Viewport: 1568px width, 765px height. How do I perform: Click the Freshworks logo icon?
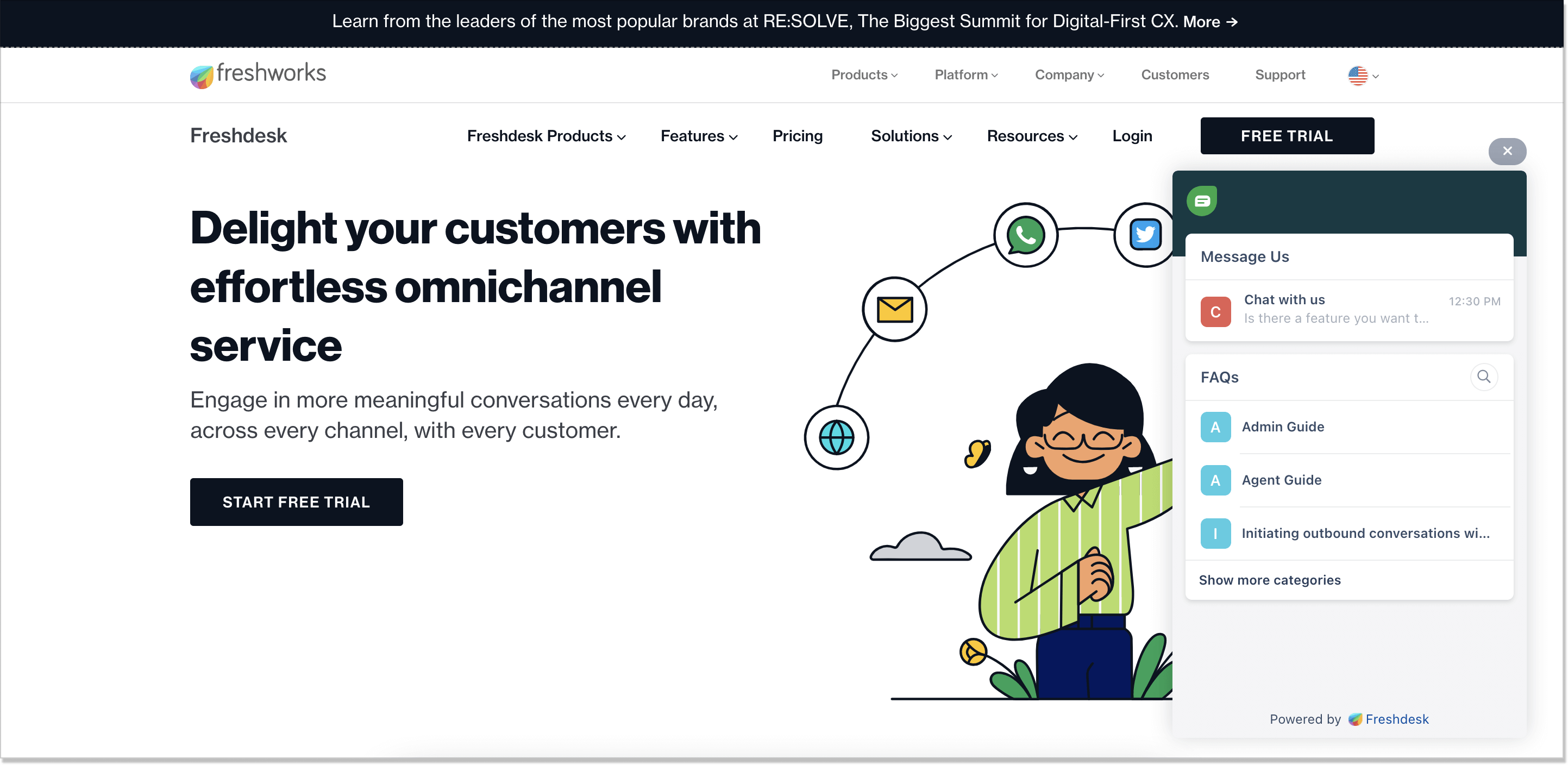(199, 75)
